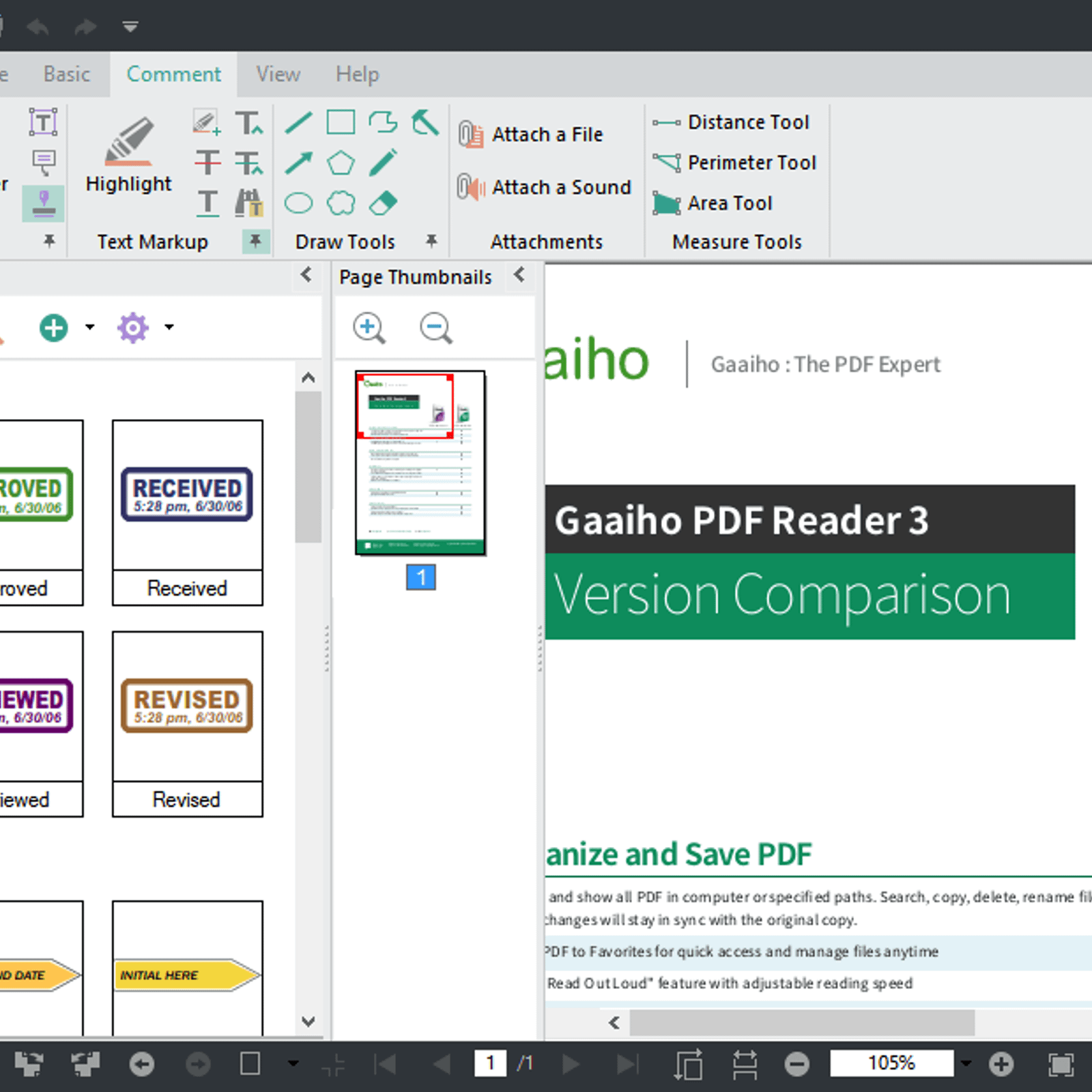
Task: Click the stamp list scroll-down arrow
Action: coord(308,1022)
